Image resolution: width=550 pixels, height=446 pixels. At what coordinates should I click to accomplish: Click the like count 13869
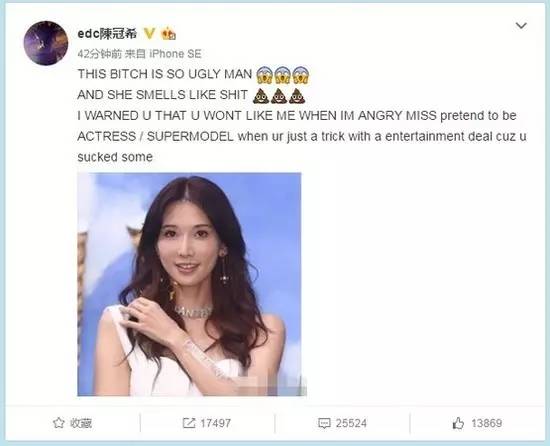487,423
